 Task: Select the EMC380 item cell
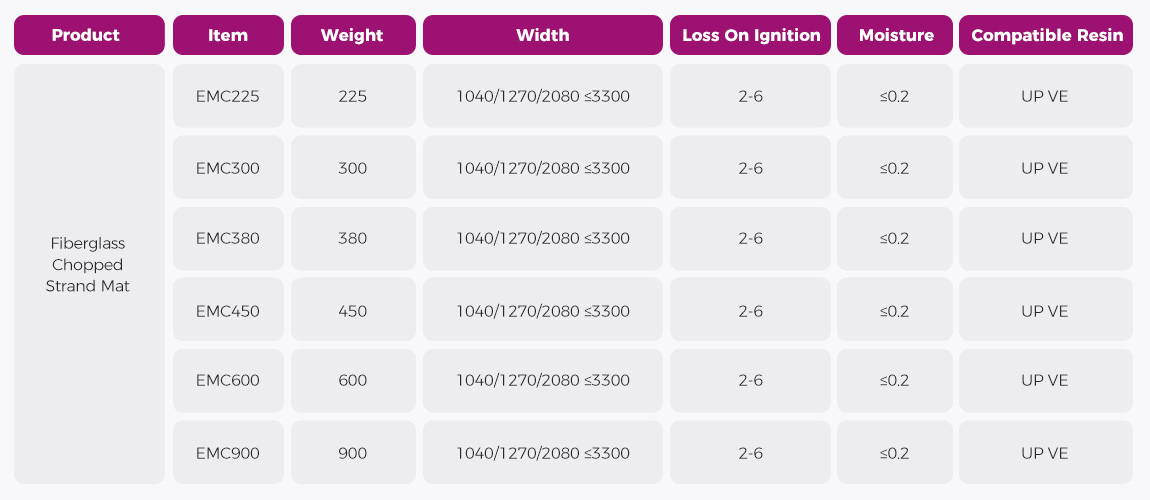click(228, 238)
